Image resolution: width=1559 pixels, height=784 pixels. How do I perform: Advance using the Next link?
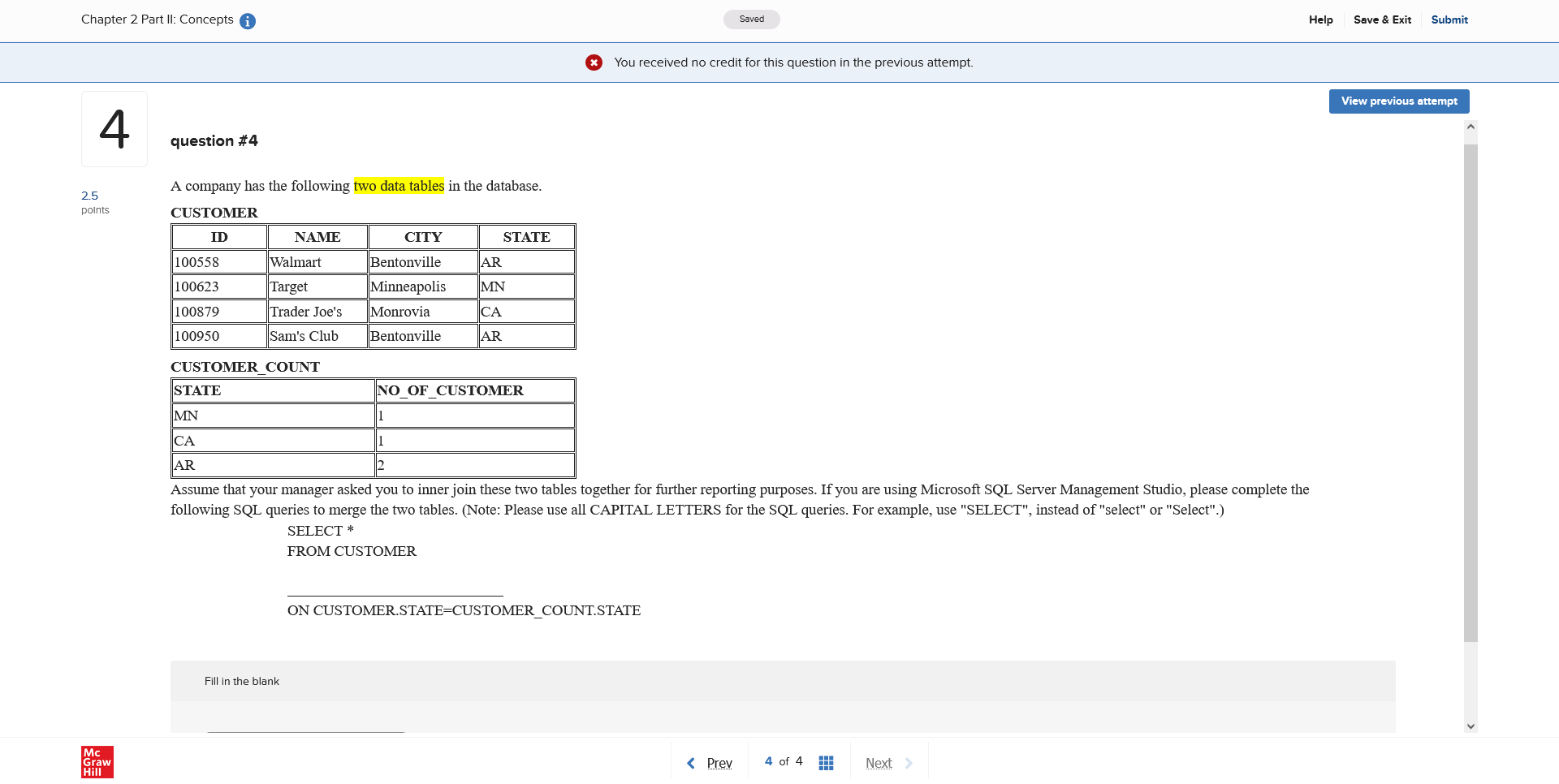tap(878, 763)
